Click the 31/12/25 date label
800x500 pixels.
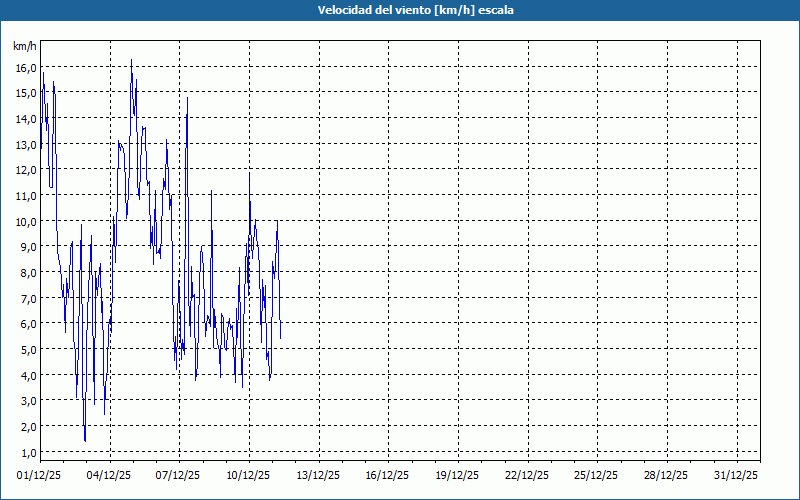pos(736,476)
